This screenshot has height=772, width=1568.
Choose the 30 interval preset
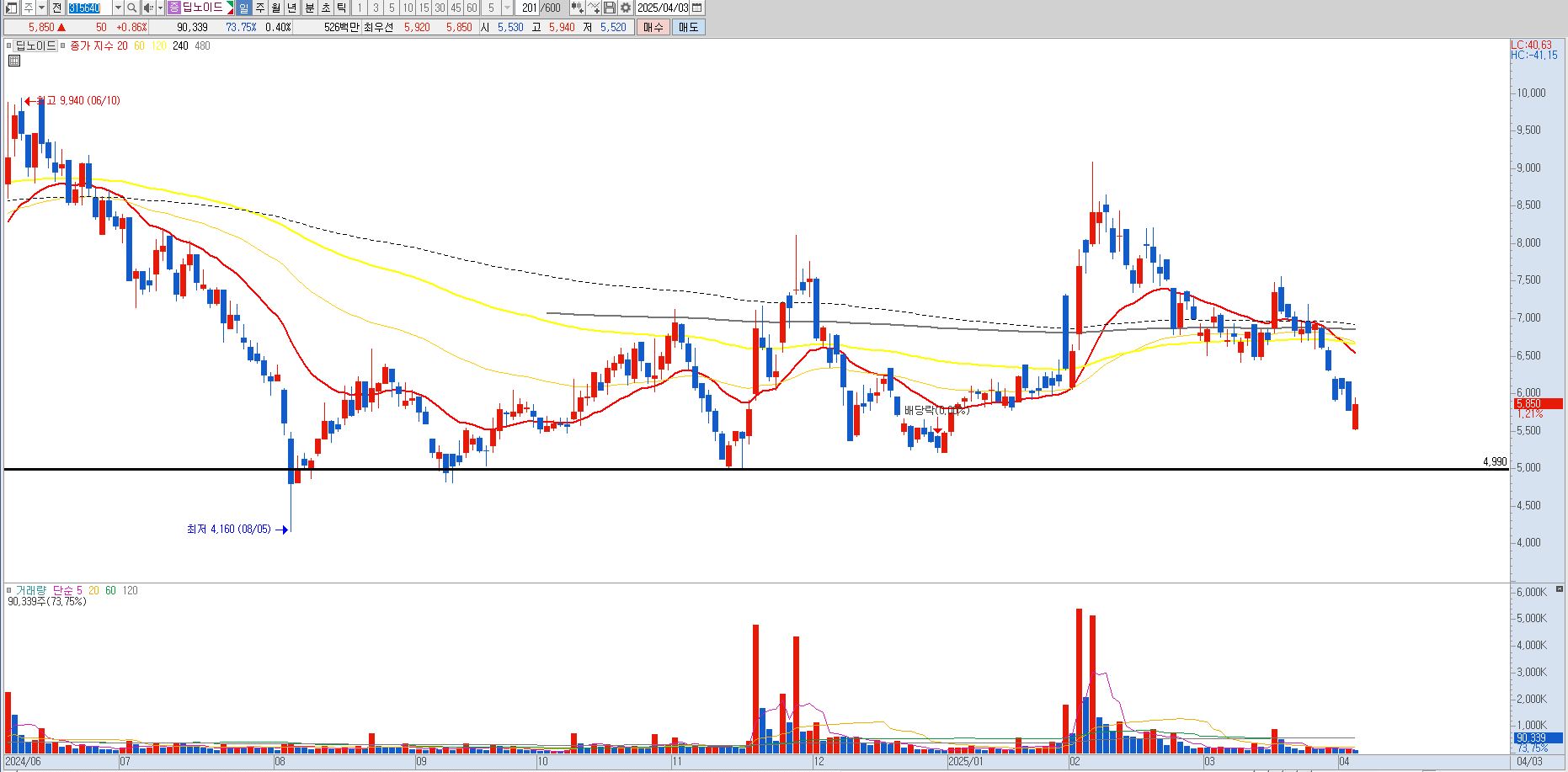[x=440, y=8]
